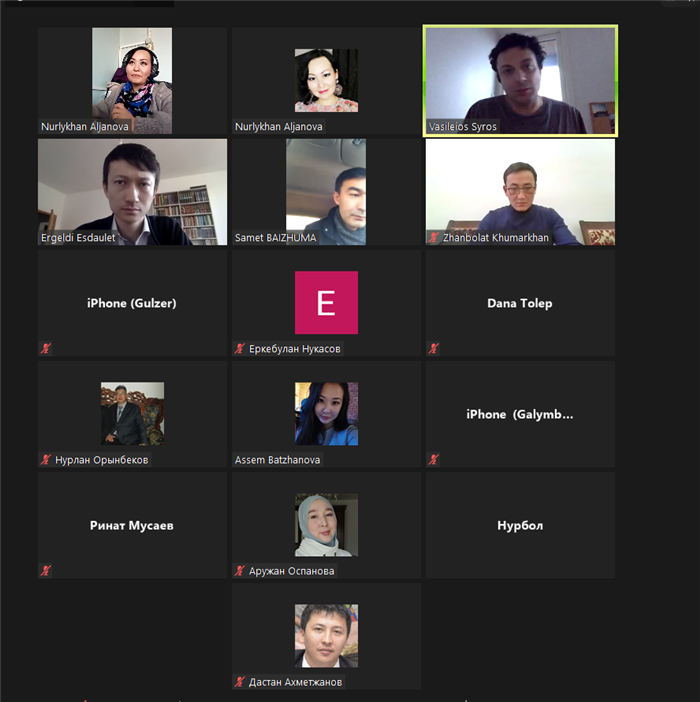Click muted mic icon on iPhone (Galymb...) tile
This screenshot has width=700, height=702.
pyautogui.click(x=433, y=459)
